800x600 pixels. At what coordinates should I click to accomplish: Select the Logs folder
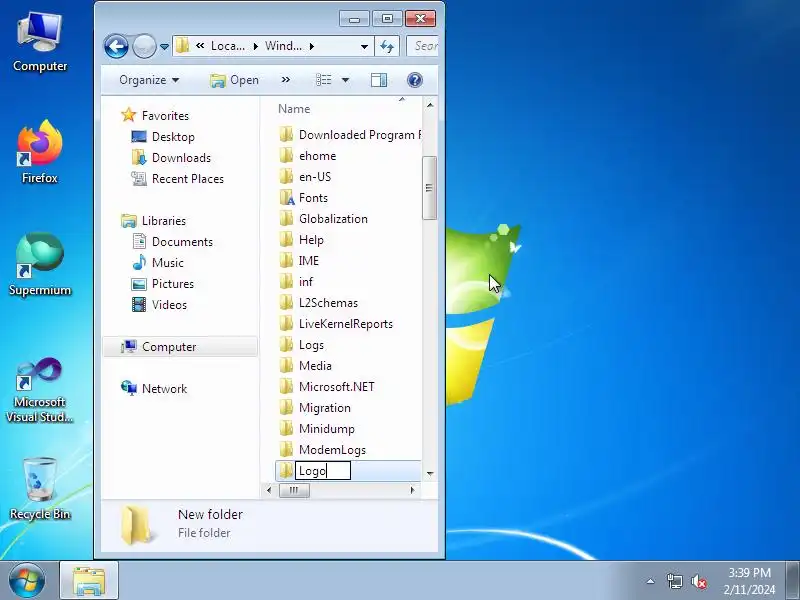302,344
